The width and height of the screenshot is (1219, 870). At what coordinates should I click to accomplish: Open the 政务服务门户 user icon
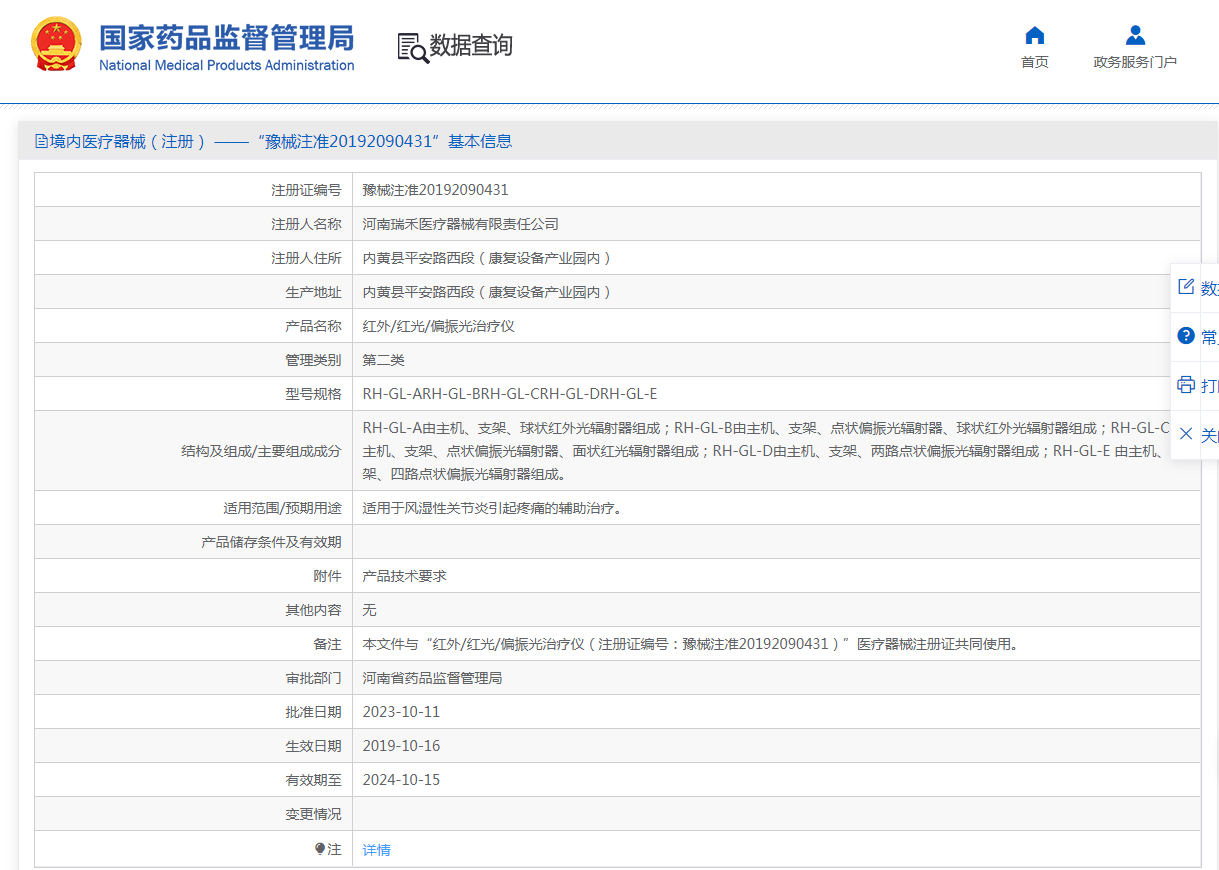point(1135,36)
